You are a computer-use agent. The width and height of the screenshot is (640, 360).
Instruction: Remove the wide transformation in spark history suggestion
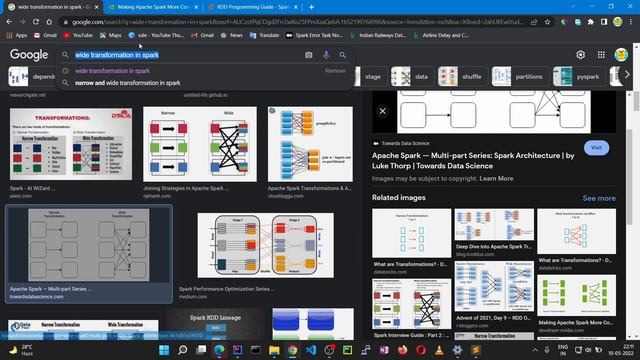335,71
